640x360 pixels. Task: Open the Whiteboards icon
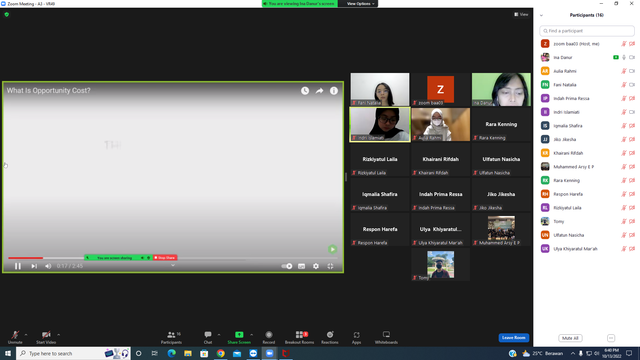coord(386,335)
